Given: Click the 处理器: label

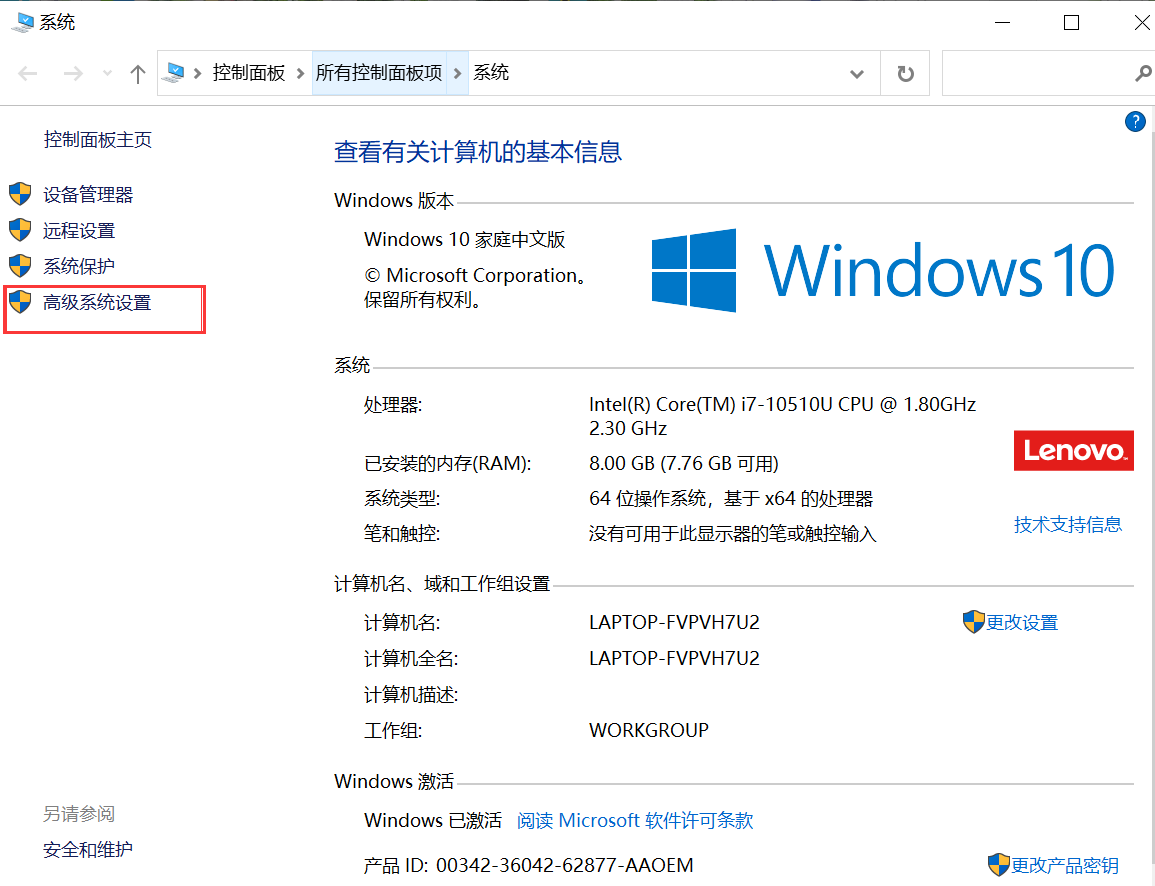Looking at the screenshot, I should [393, 404].
